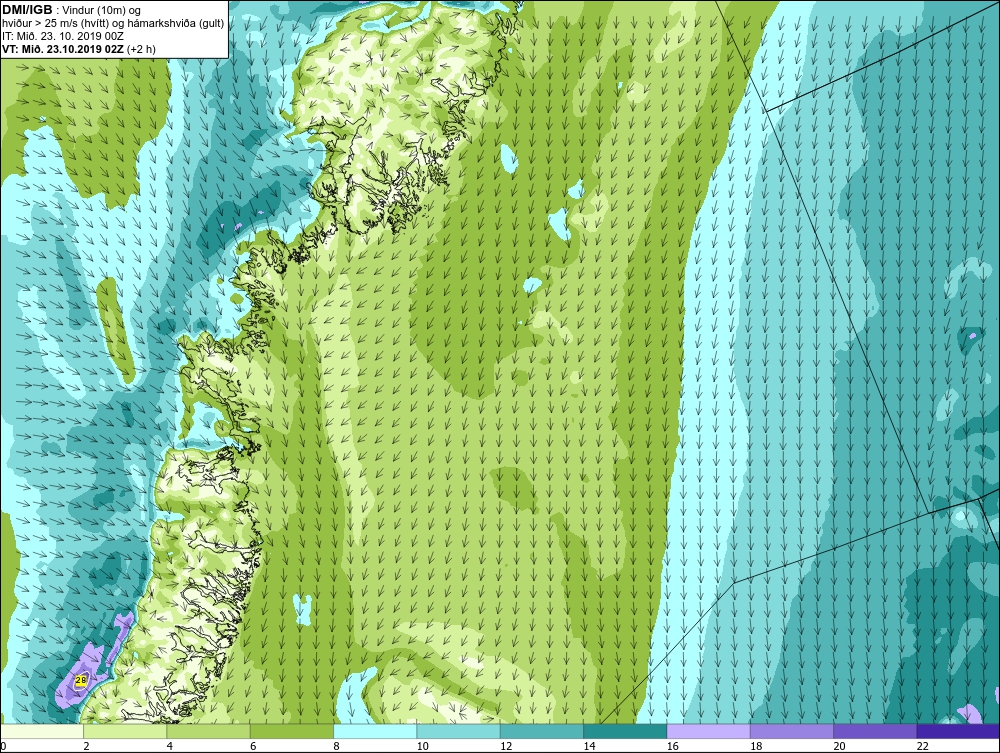1000x753 pixels.
Task: Click the legend scale label 0
Action: [x=3, y=746]
